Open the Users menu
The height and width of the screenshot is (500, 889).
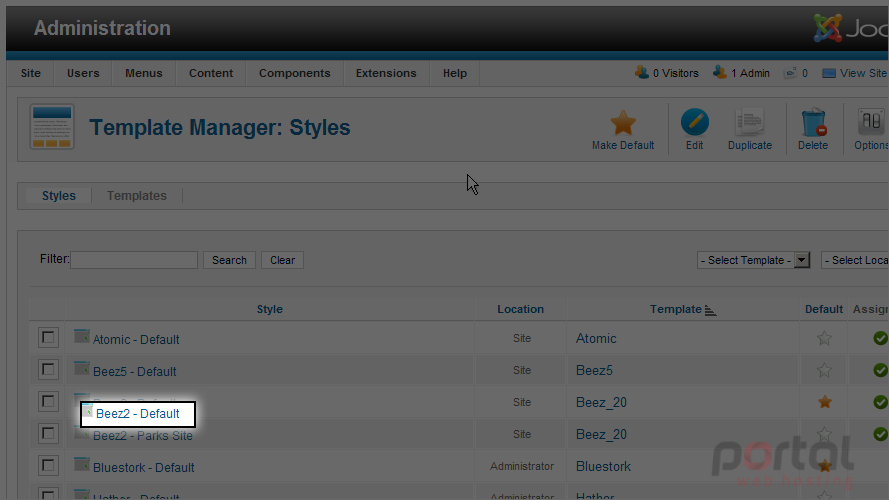pos(83,73)
